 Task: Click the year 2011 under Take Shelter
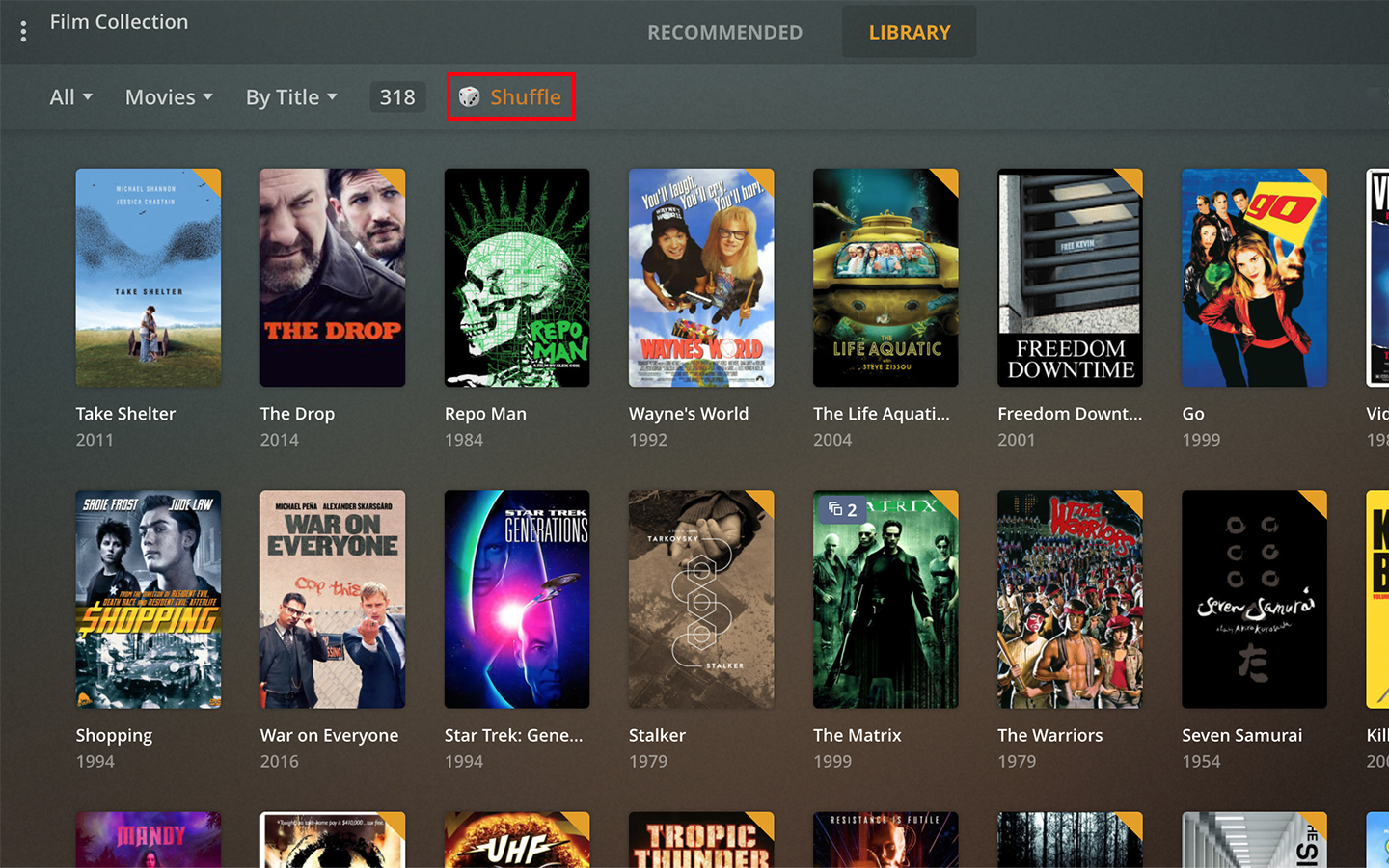pyautogui.click(x=95, y=440)
